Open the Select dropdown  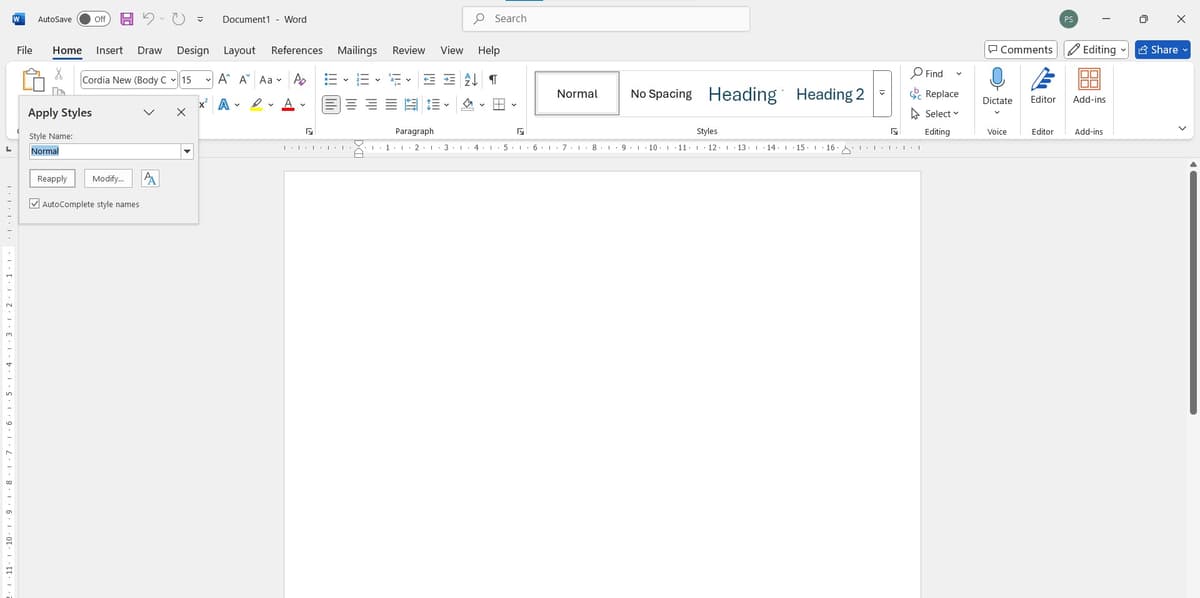935,113
